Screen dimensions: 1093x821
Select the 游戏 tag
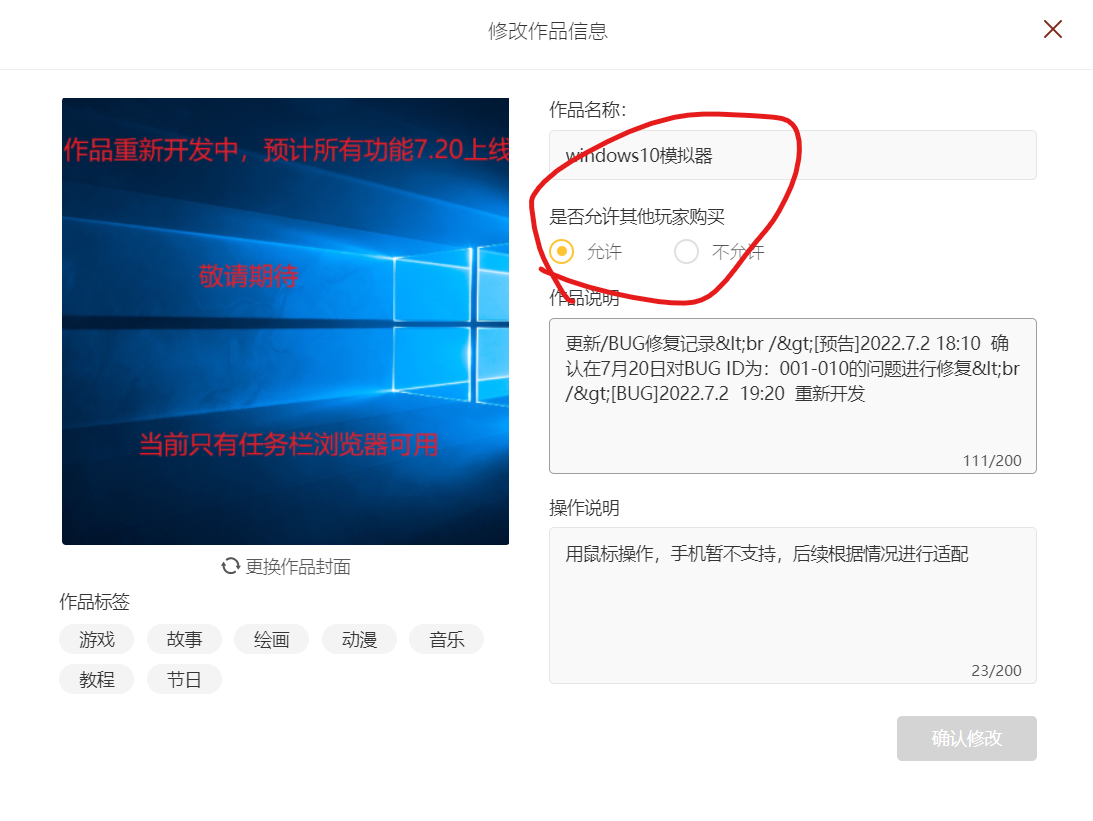(96, 639)
